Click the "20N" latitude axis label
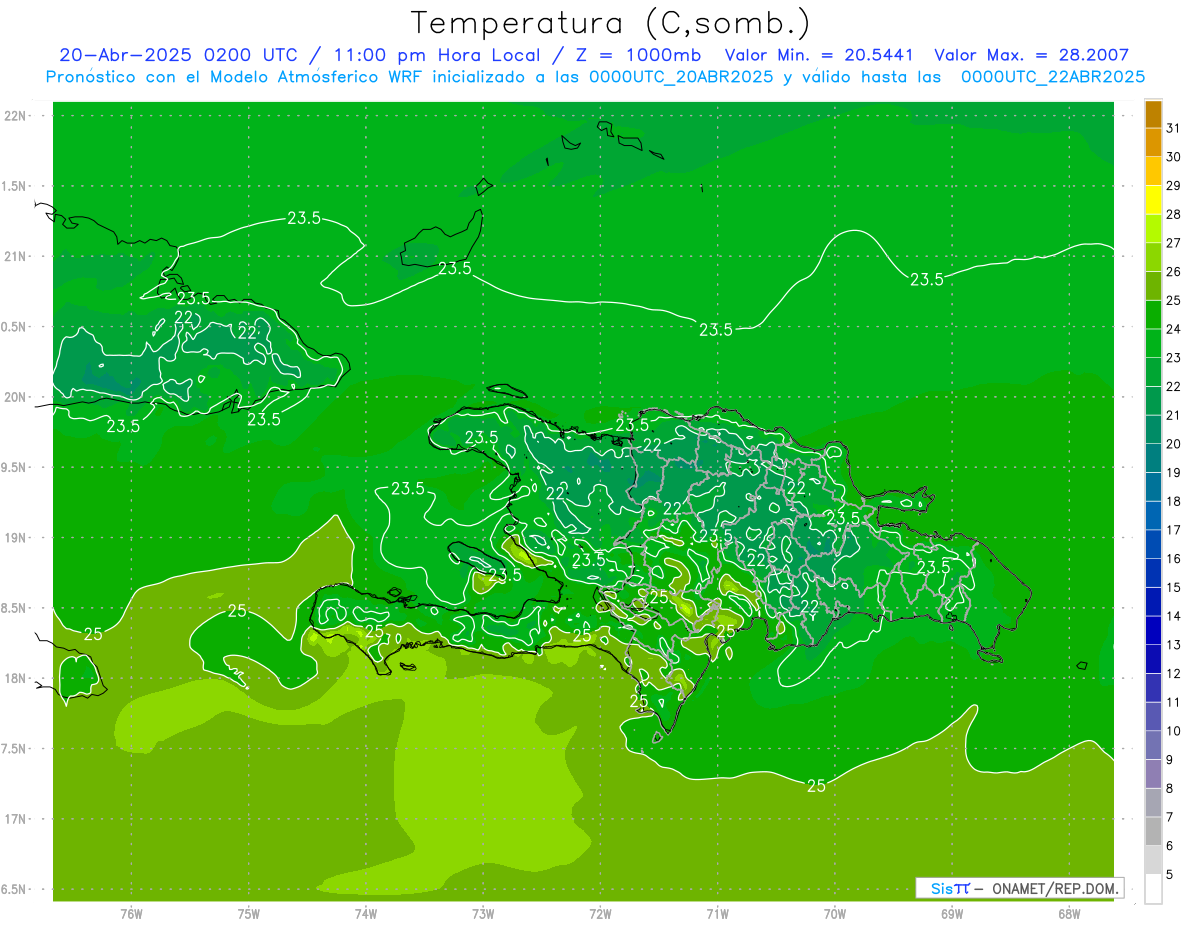Image resolution: width=1200 pixels, height=927 pixels. [x=16, y=397]
